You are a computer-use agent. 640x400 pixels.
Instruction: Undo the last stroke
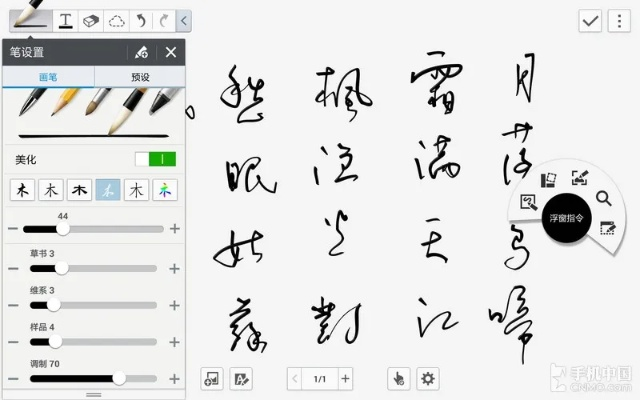142,20
